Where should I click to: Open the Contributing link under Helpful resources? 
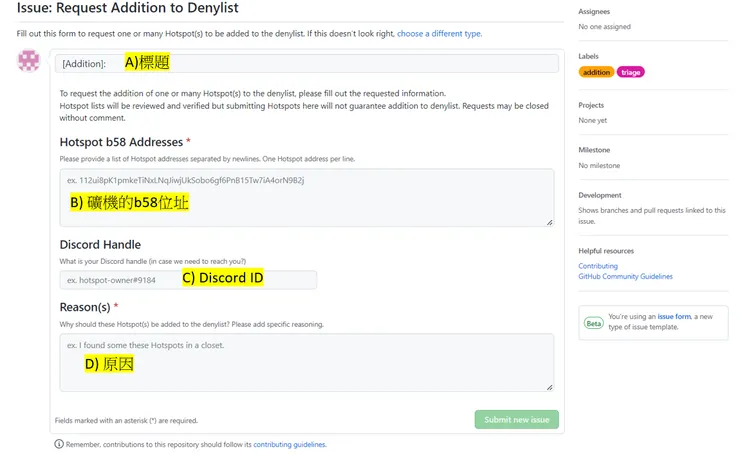click(x=598, y=266)
